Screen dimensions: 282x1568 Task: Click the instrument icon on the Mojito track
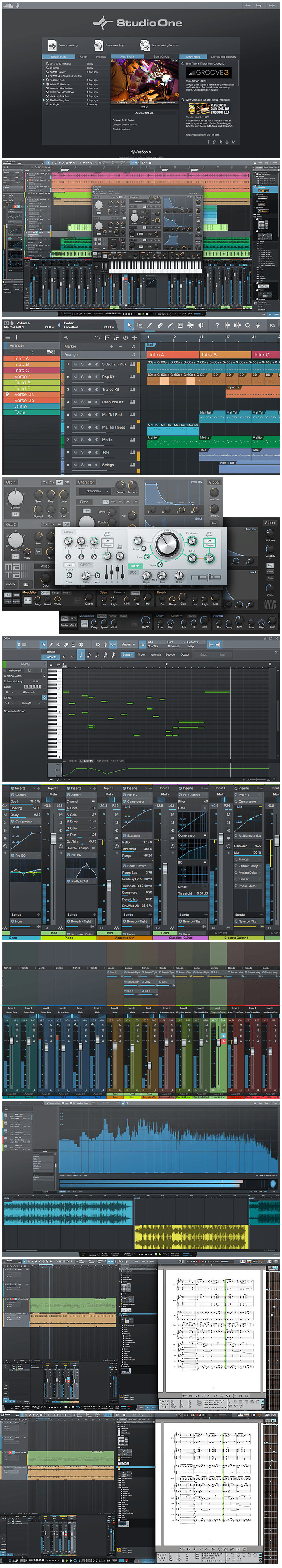132,440
